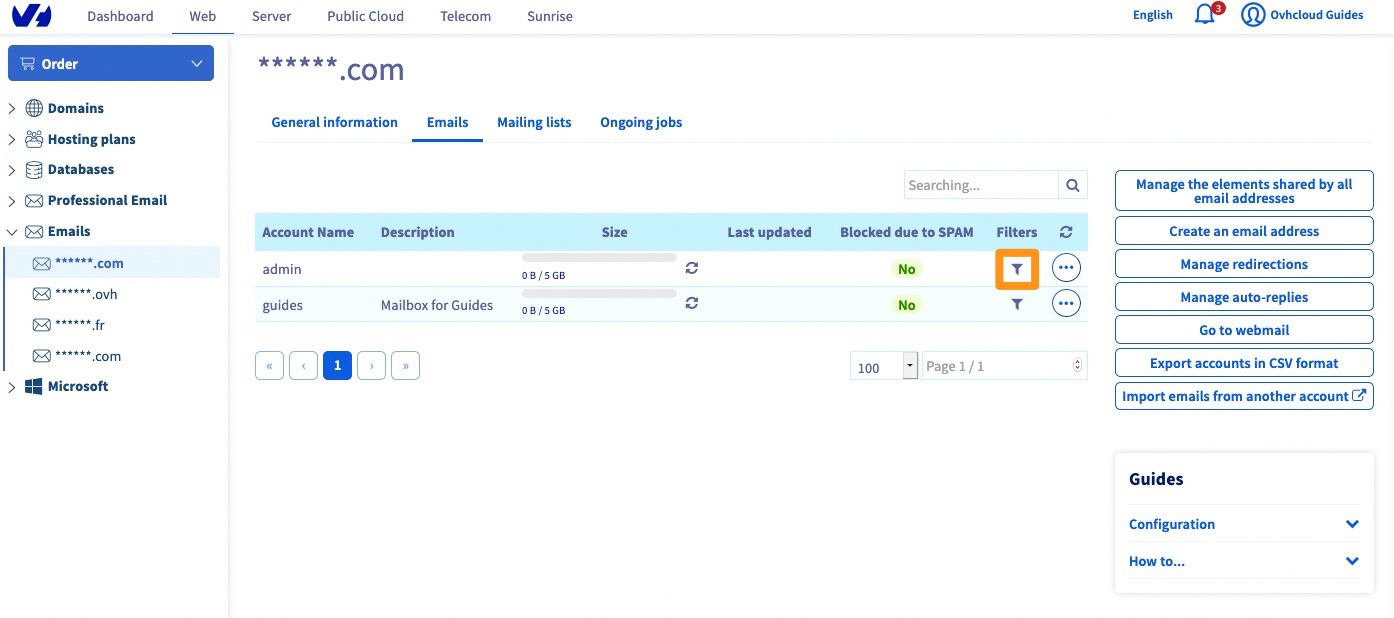The height and width of the screenshot is (618, 1394).
Task: Click the search magnifier icon
Action: (1073, 185)
